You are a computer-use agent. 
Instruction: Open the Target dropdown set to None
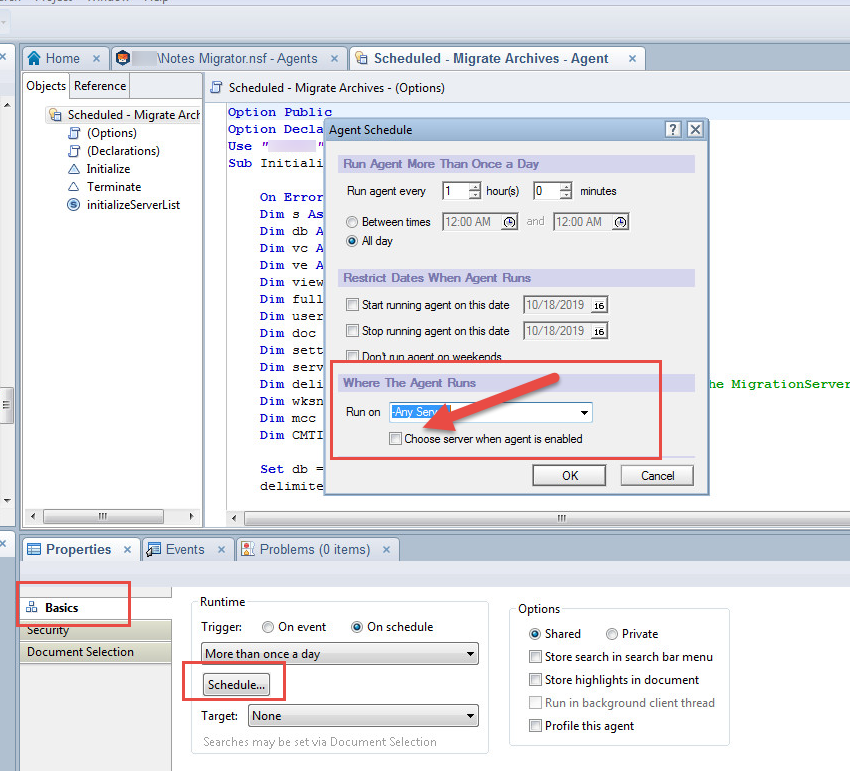click(470, 716)
